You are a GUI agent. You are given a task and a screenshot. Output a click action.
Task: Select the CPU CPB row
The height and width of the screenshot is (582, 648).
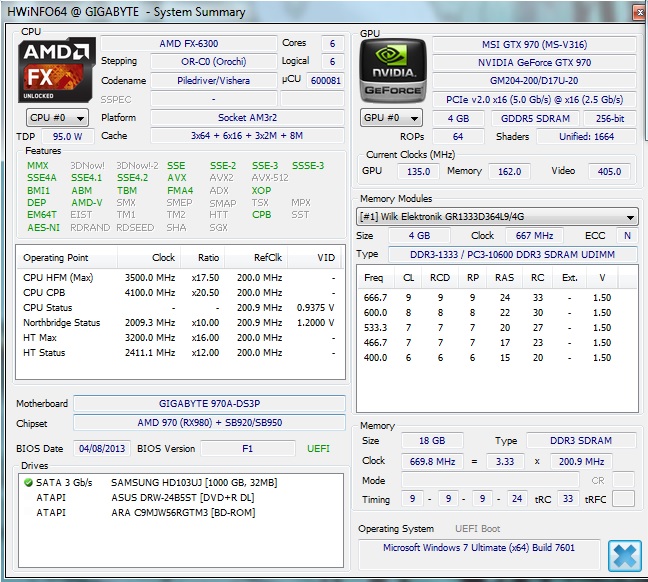click(x=180, y=293)
